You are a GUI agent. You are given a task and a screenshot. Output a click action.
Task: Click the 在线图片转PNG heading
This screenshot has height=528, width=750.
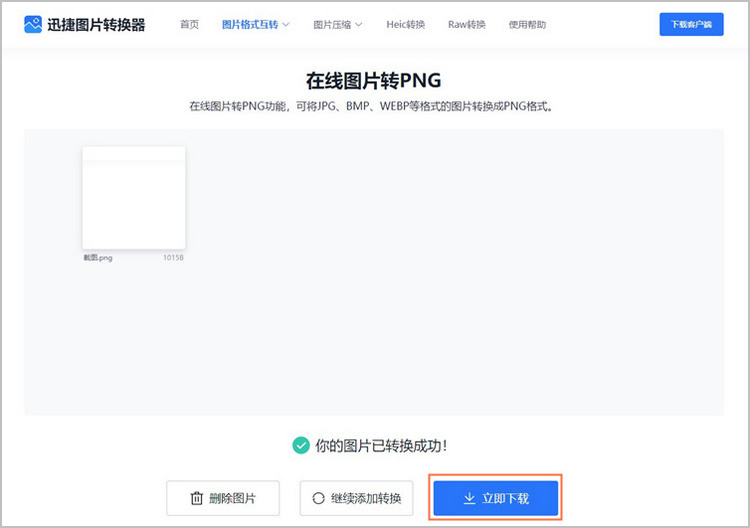tap(374, 81)
